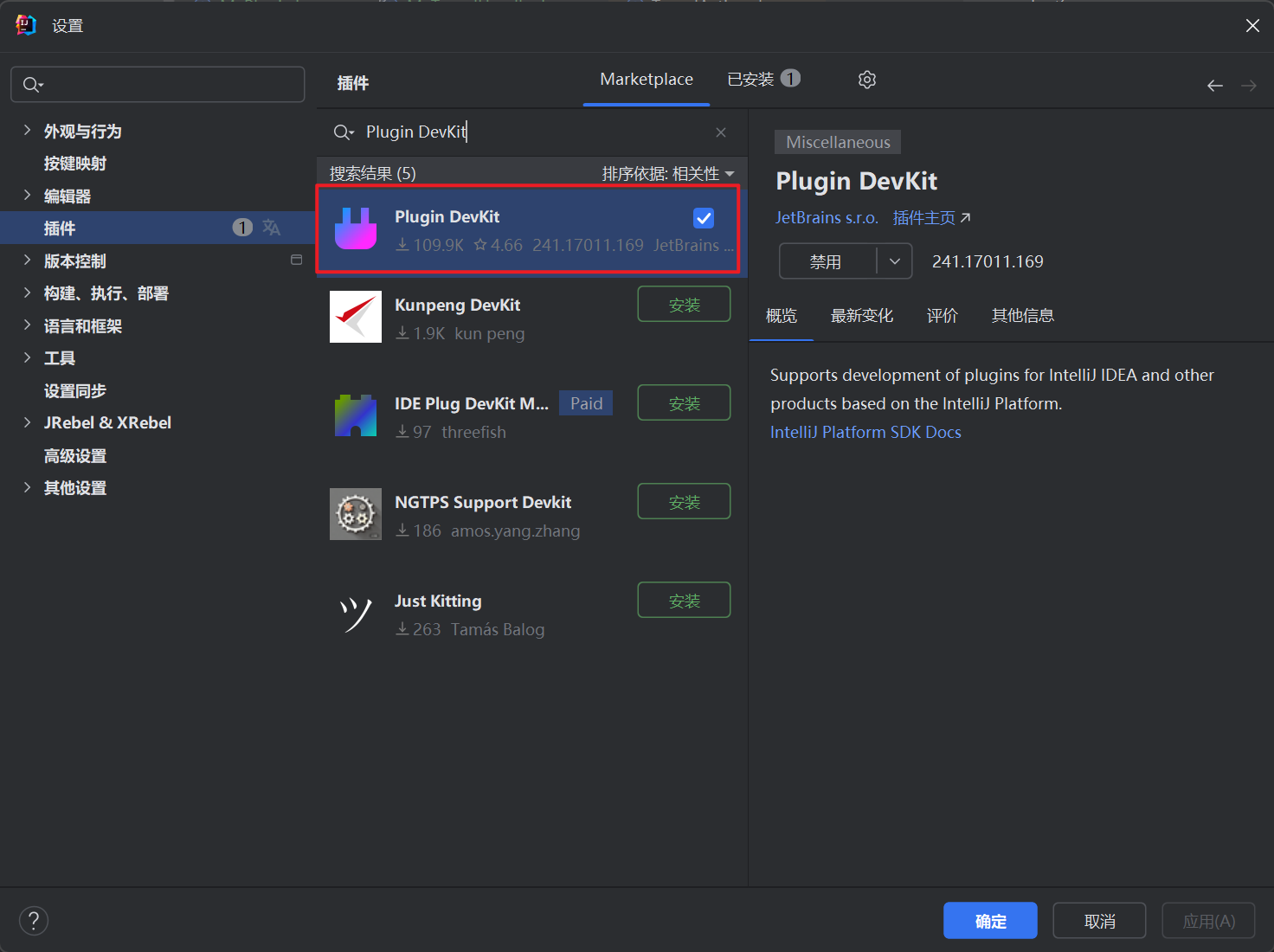The width and height of the screenshot is (1274, 952).
Task: Click the IDE Plug DevKit Manager colorful icon
Action: coord(356,415)
